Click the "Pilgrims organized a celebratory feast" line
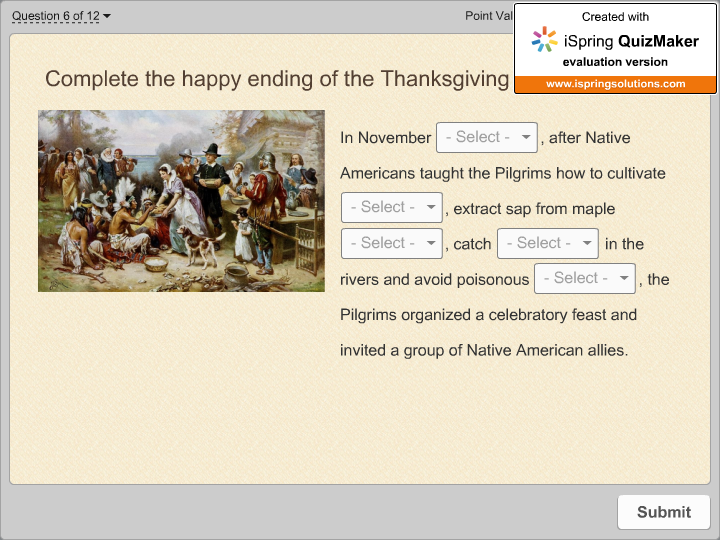This screenshot has height=540, width=720. [488, 315]
